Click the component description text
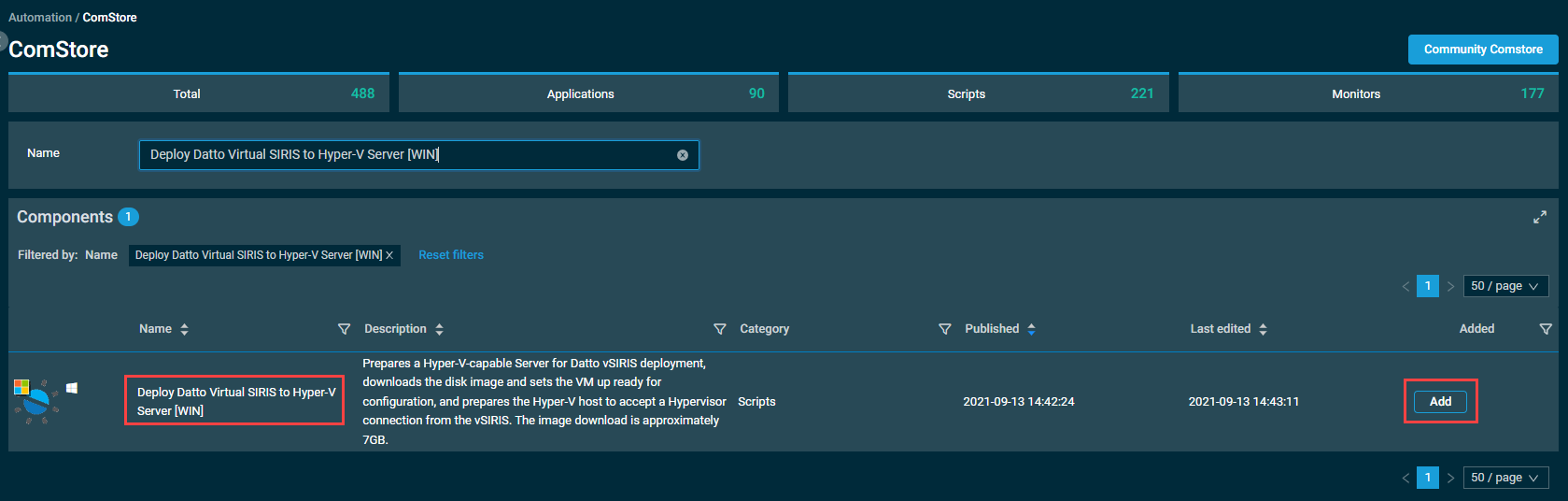 click(x=544, y=402)
